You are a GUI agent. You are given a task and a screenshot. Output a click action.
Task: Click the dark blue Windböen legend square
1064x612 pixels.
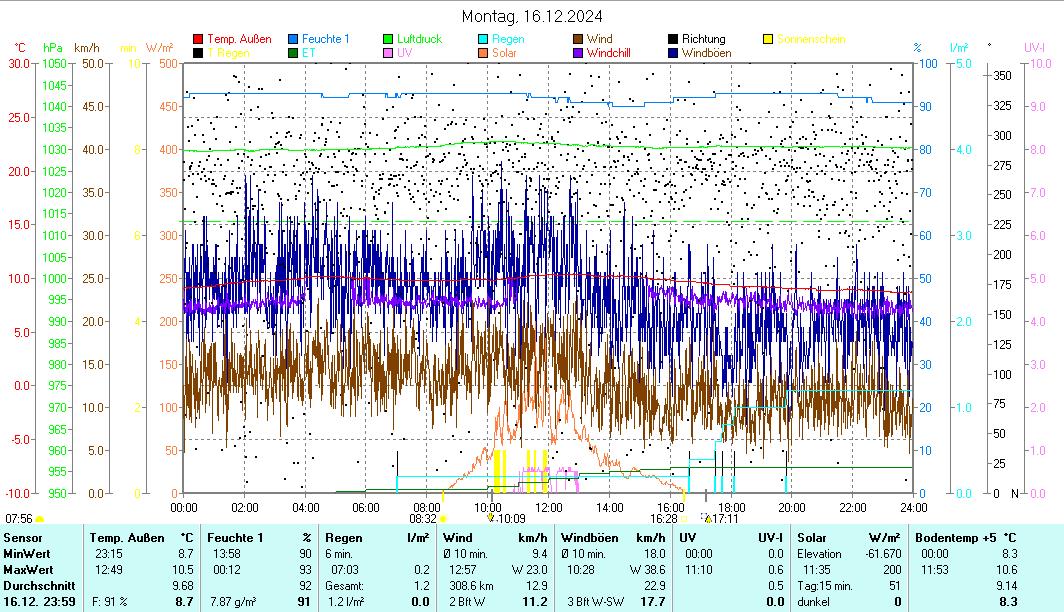point(674,53)
